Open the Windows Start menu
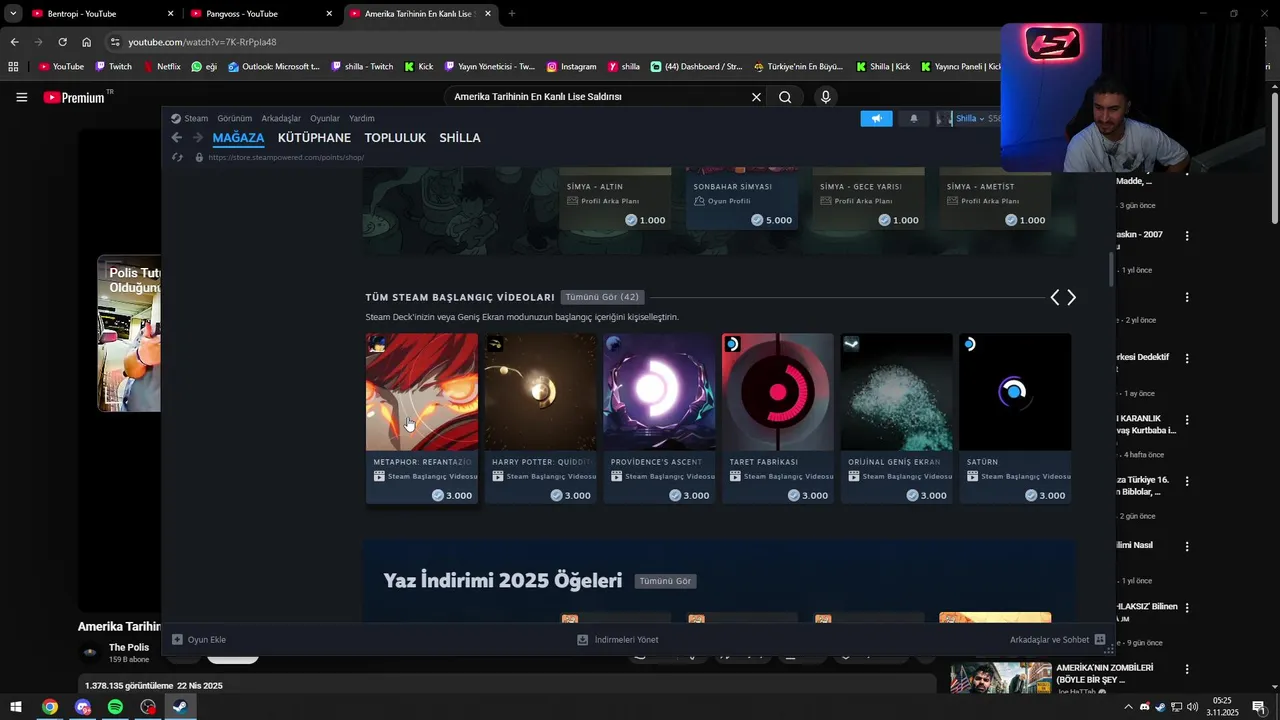 (x=16, y=707)
